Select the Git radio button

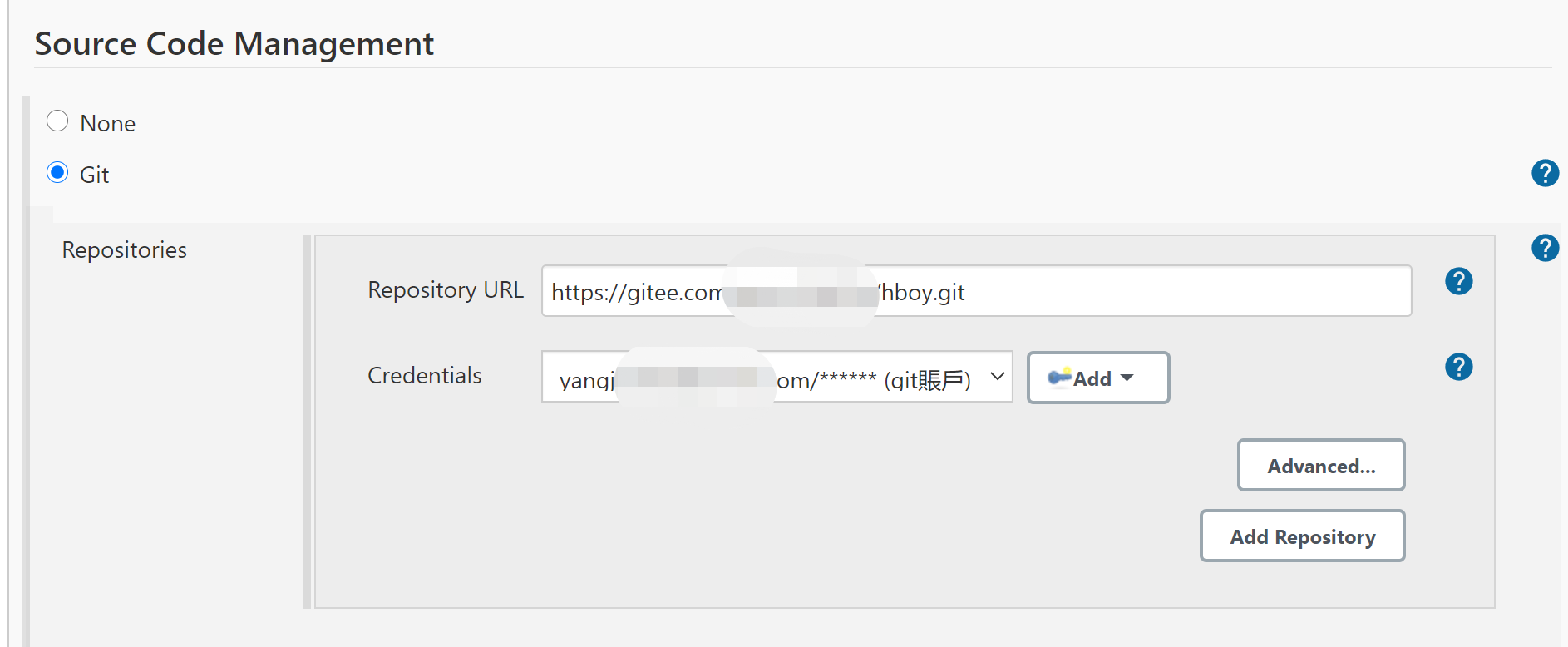coord(57,173)
